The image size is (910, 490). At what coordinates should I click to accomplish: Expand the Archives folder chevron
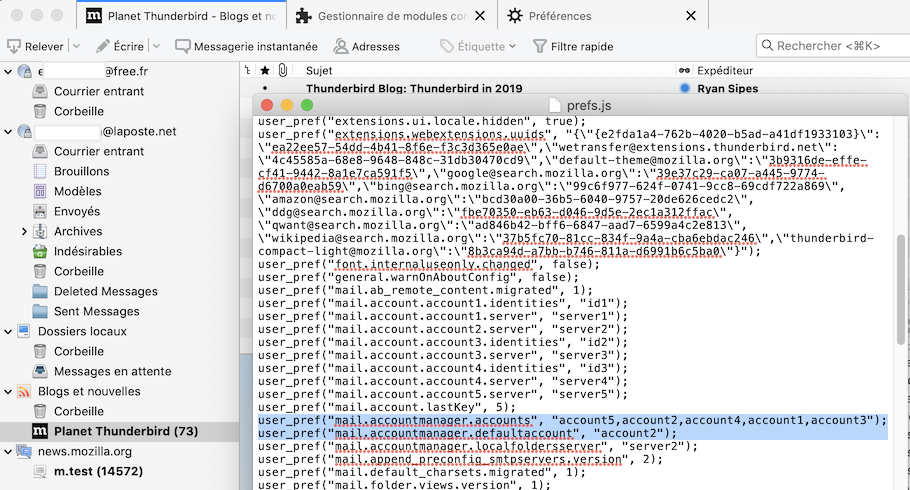tap(24, 231)
